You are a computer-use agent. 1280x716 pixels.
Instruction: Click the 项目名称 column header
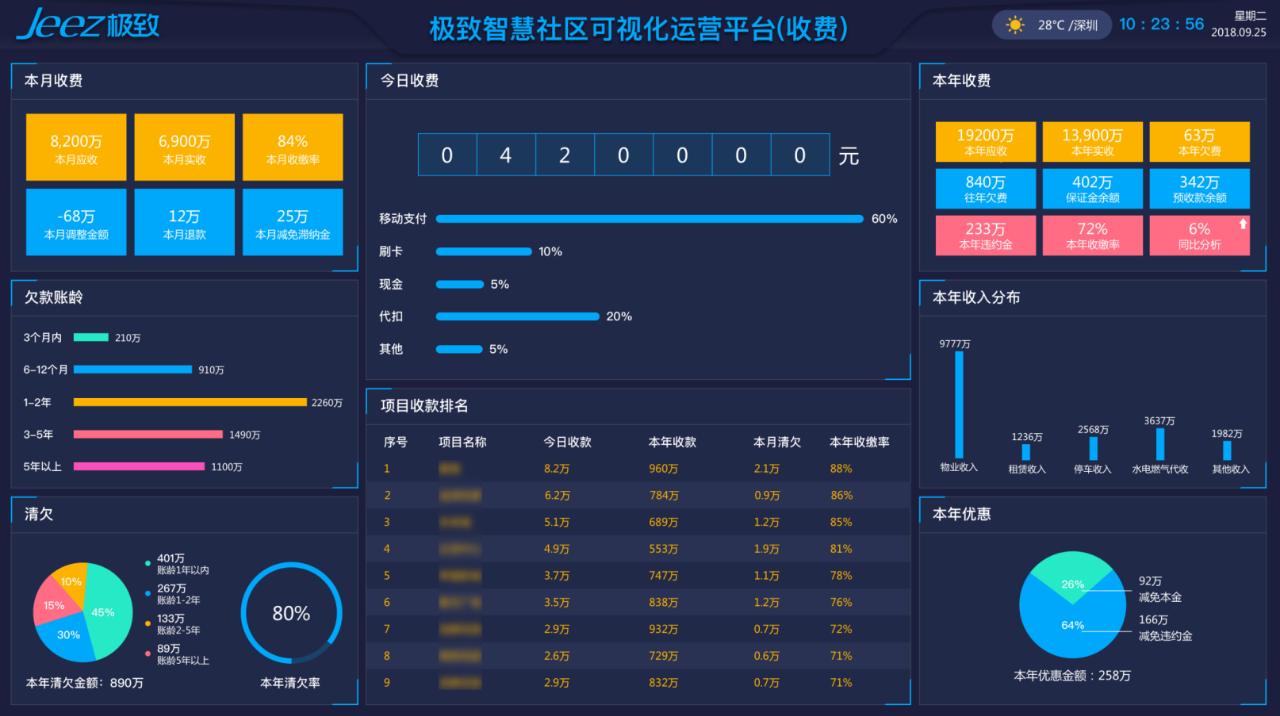462,442
